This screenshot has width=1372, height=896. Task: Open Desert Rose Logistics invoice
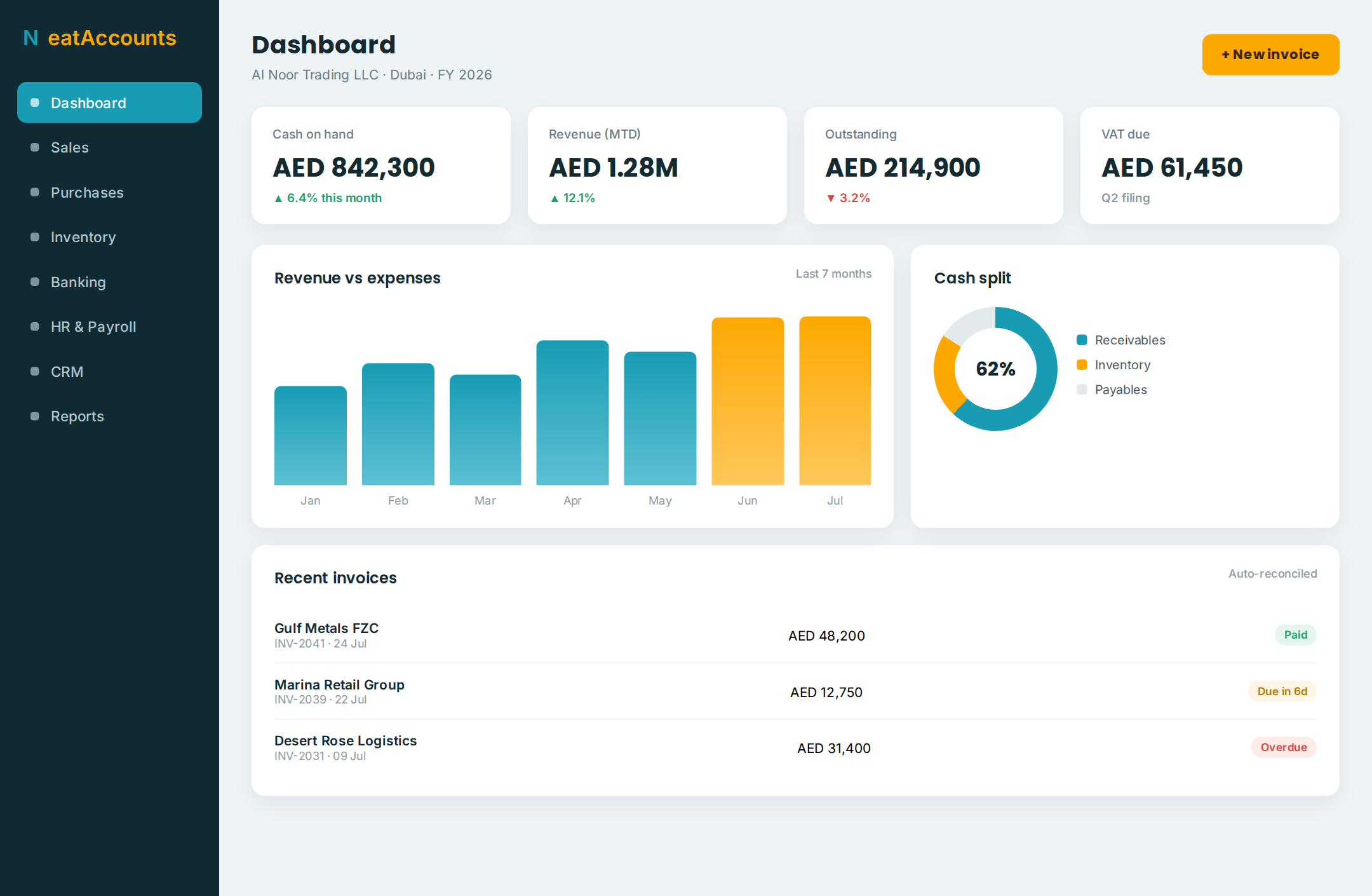point(795,747)
